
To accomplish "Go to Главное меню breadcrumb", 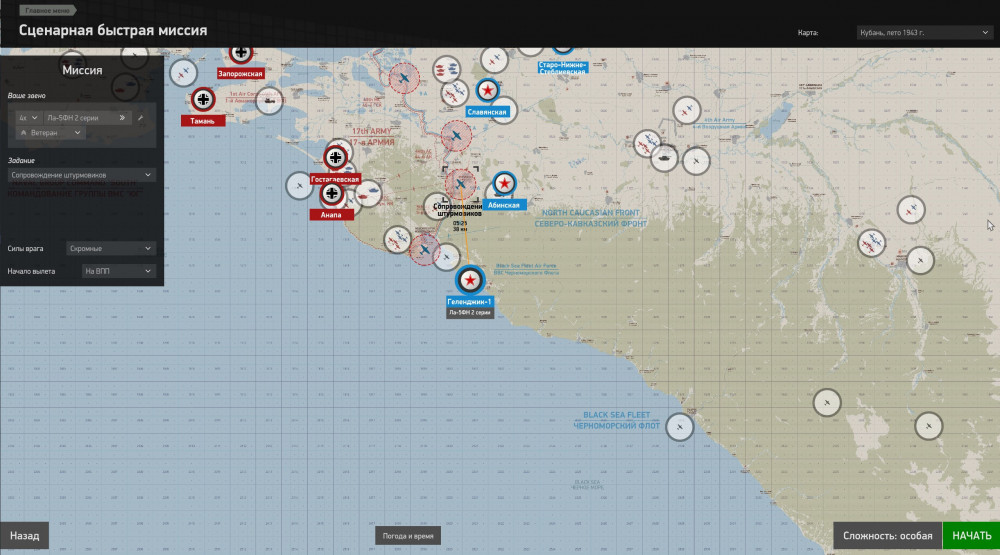I will (x=47, y=10).
